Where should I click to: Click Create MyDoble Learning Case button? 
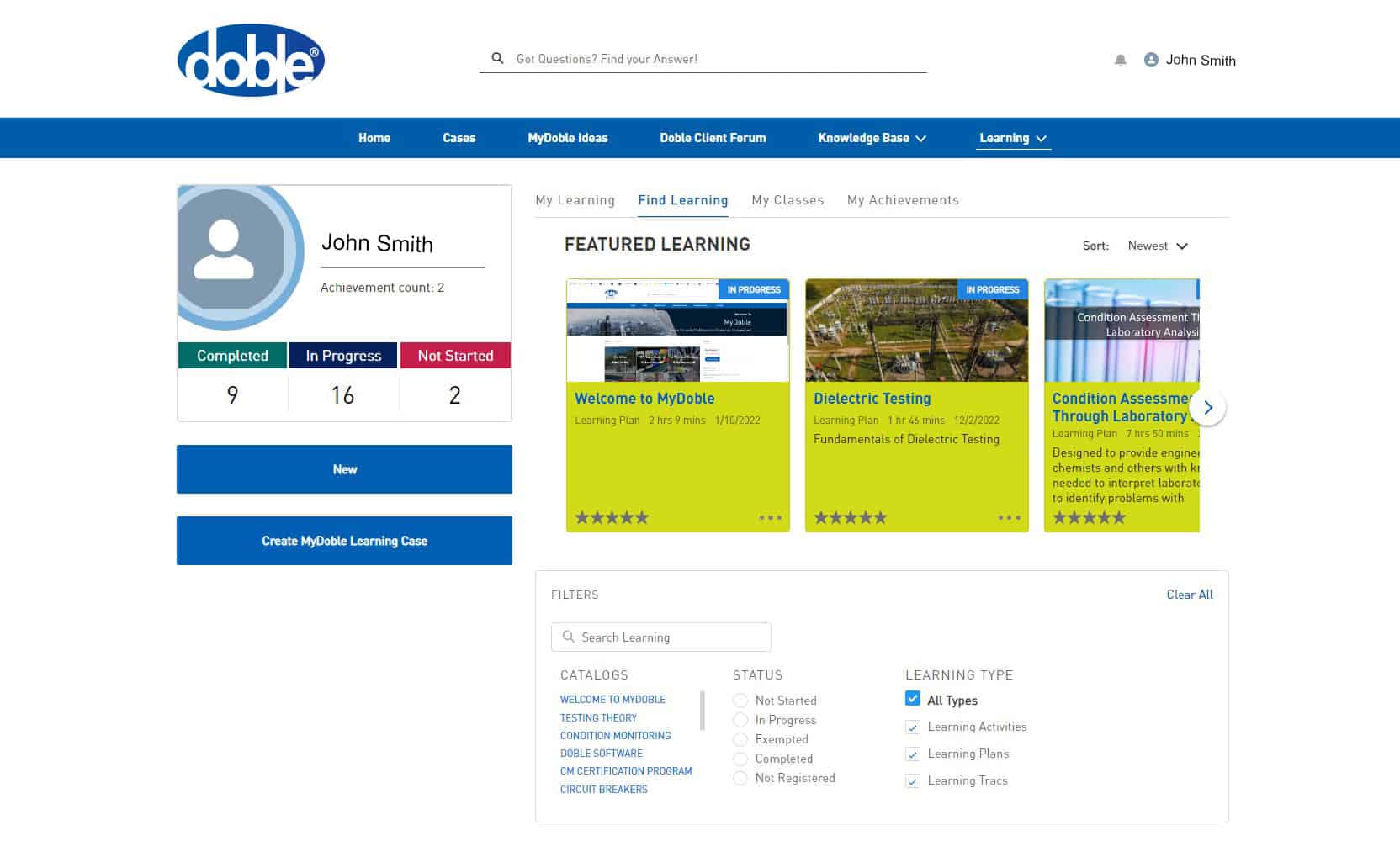tap(344, 541)
